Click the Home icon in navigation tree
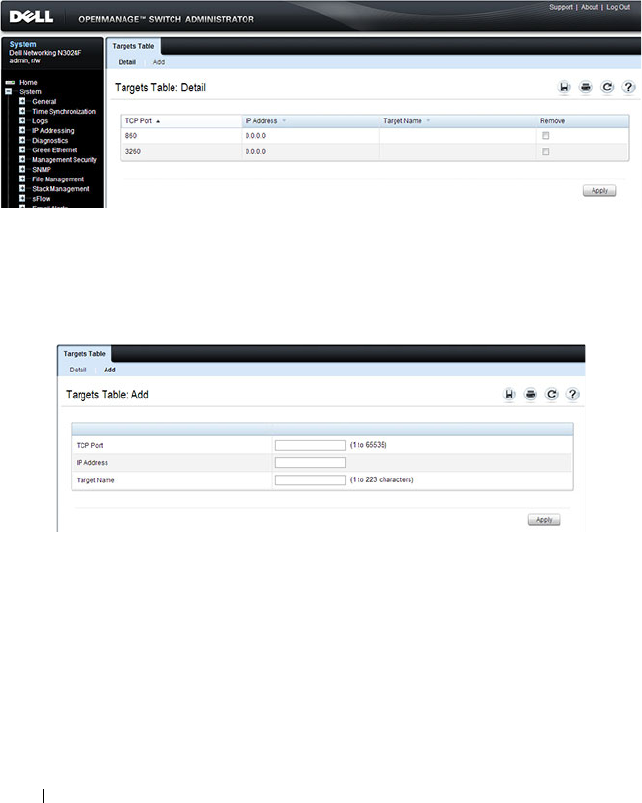Viewport: 642px width, 803px height. [x=10, y=82]
